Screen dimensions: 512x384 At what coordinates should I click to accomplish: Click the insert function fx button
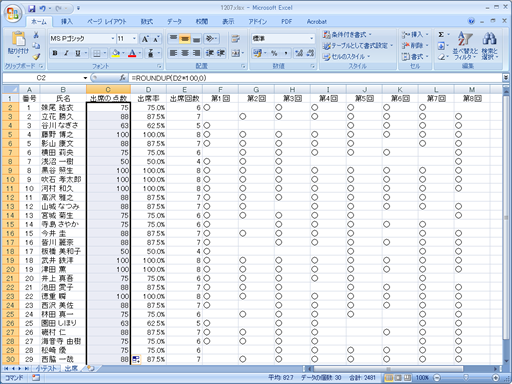tap(123, 78)
